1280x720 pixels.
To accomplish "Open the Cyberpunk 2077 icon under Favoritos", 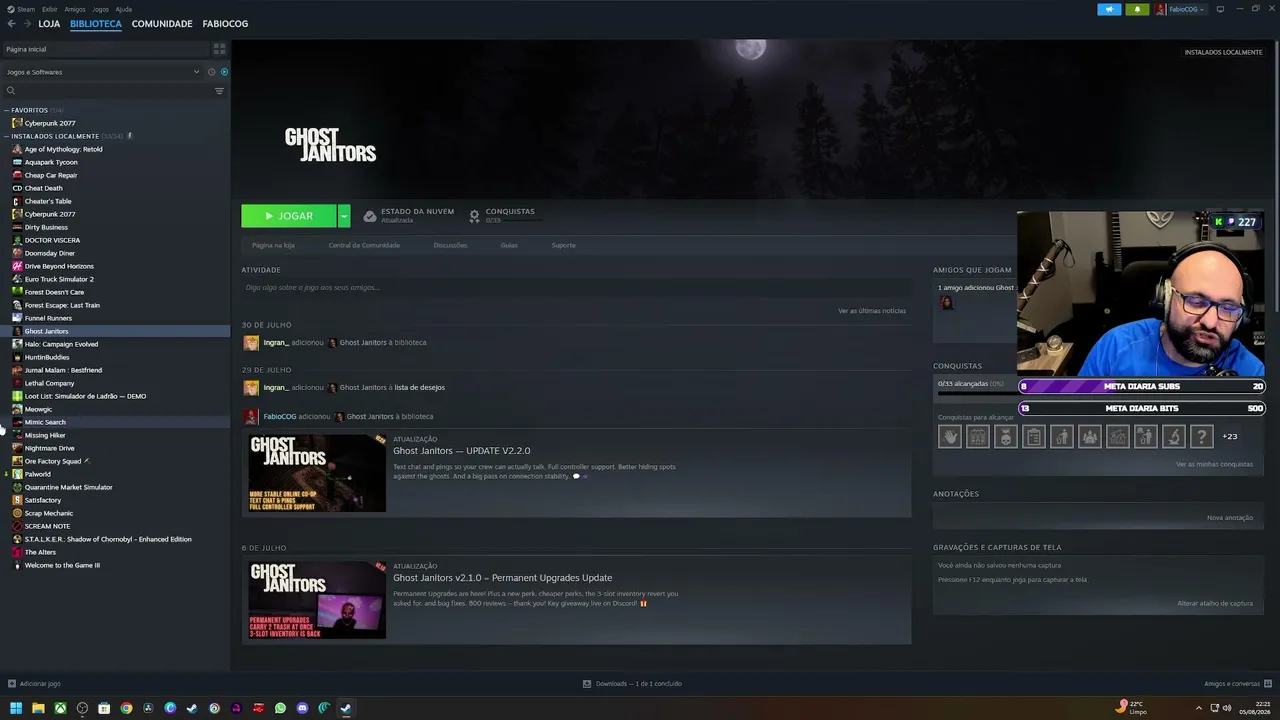I will [x=17, y=123].
